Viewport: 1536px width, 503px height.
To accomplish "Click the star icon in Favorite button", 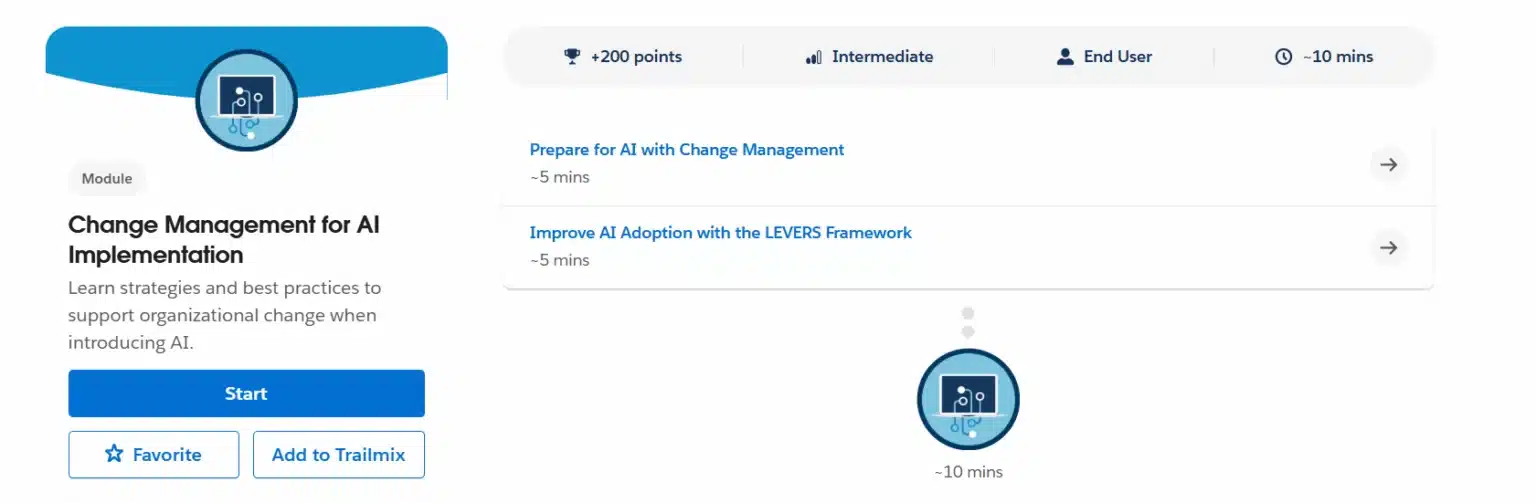I will pyautogui.click(x=114, y=454).
